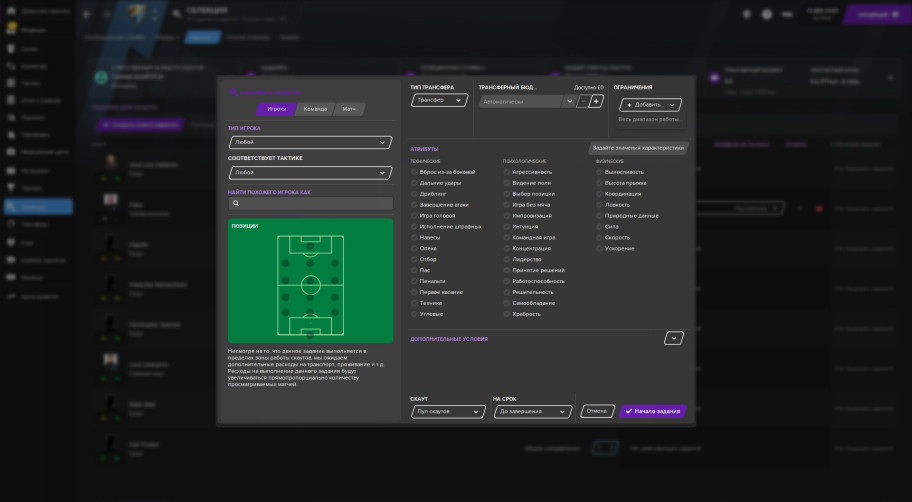Click the similar player search field

pyautogui.click(x=315, y=203)
